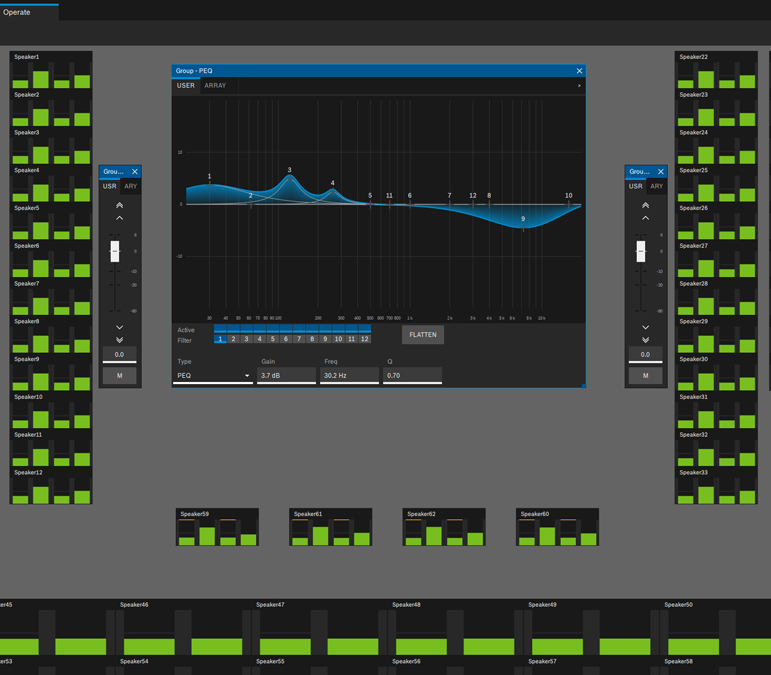Toggle mute M in left group panel
Viewport: 771px width, 675px height.
click(119, 376)
